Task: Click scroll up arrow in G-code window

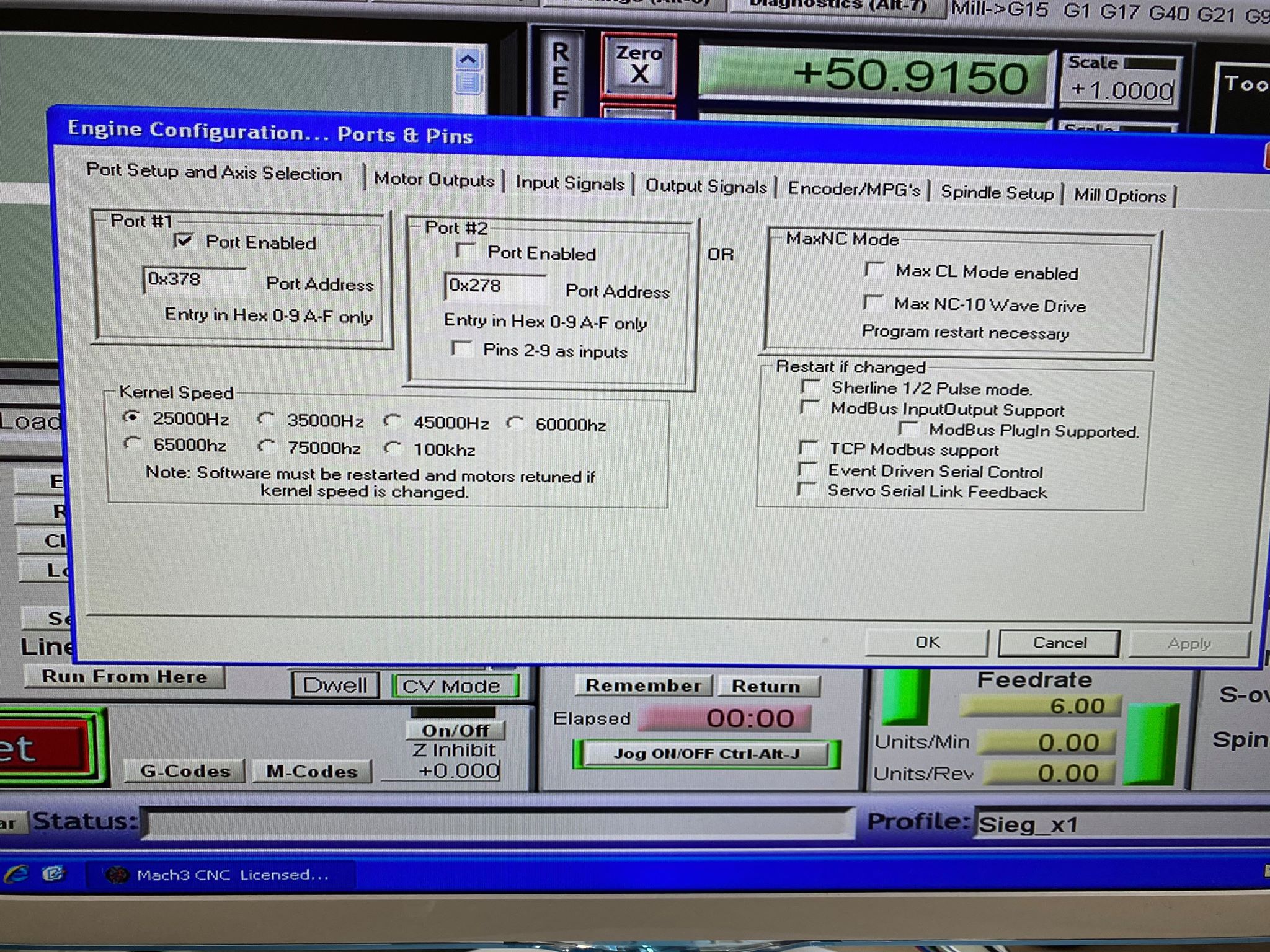Action: [x=468, y=60]
